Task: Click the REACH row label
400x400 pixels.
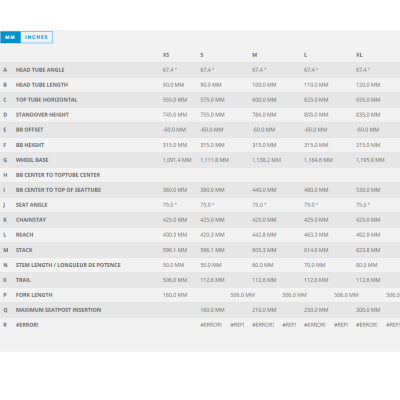Action: (25, 235)
